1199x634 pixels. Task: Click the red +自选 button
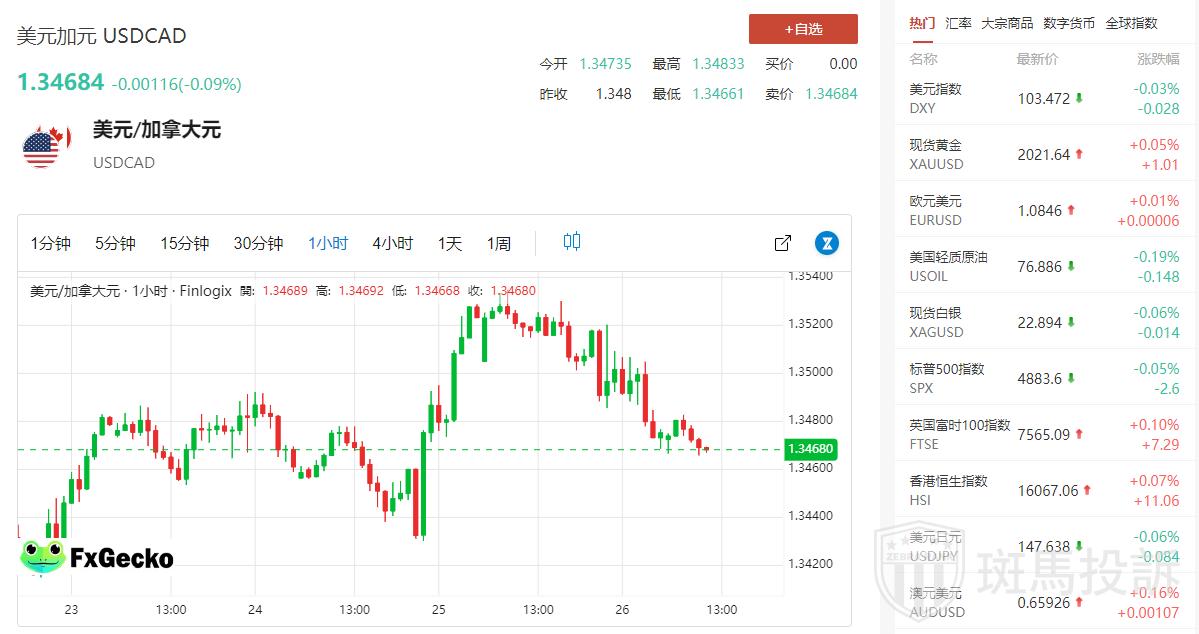803,29
